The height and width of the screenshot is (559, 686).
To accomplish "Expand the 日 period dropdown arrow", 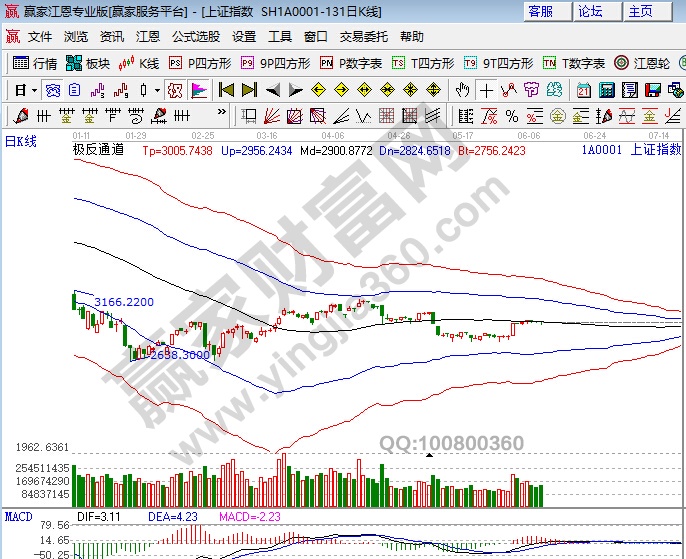I will [35, 90].
